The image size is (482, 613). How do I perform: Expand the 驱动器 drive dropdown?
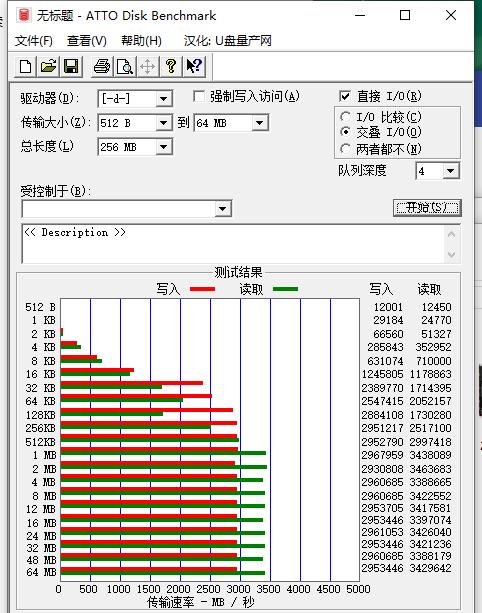point(164,99)
